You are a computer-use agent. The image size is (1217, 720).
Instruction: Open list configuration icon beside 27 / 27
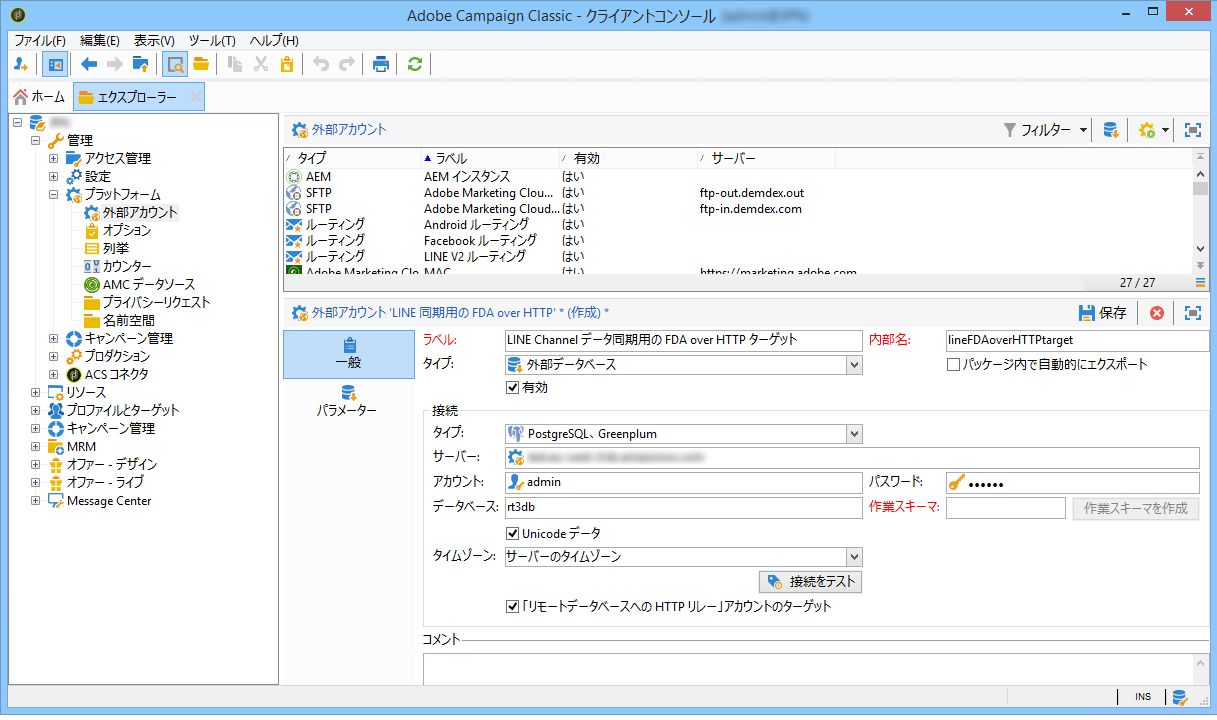pyautogui.click(x=1200, y=283)
